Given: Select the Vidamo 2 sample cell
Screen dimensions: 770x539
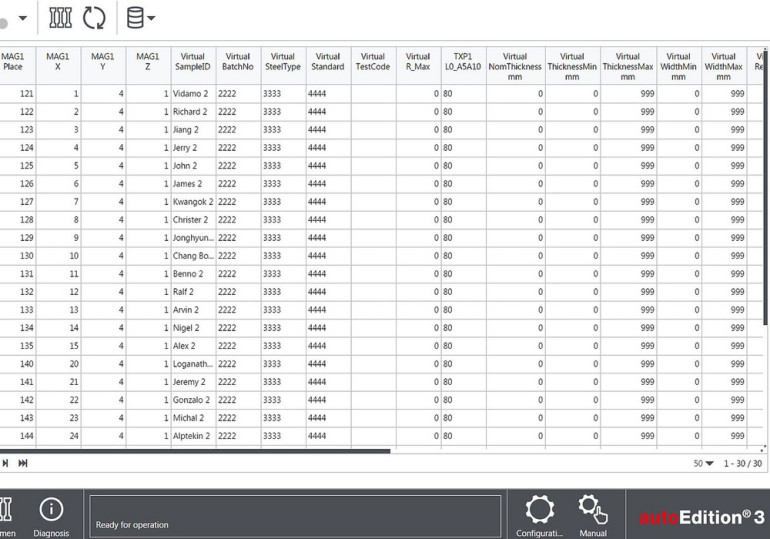Looking at the screenshot, I should pos(190,94).
